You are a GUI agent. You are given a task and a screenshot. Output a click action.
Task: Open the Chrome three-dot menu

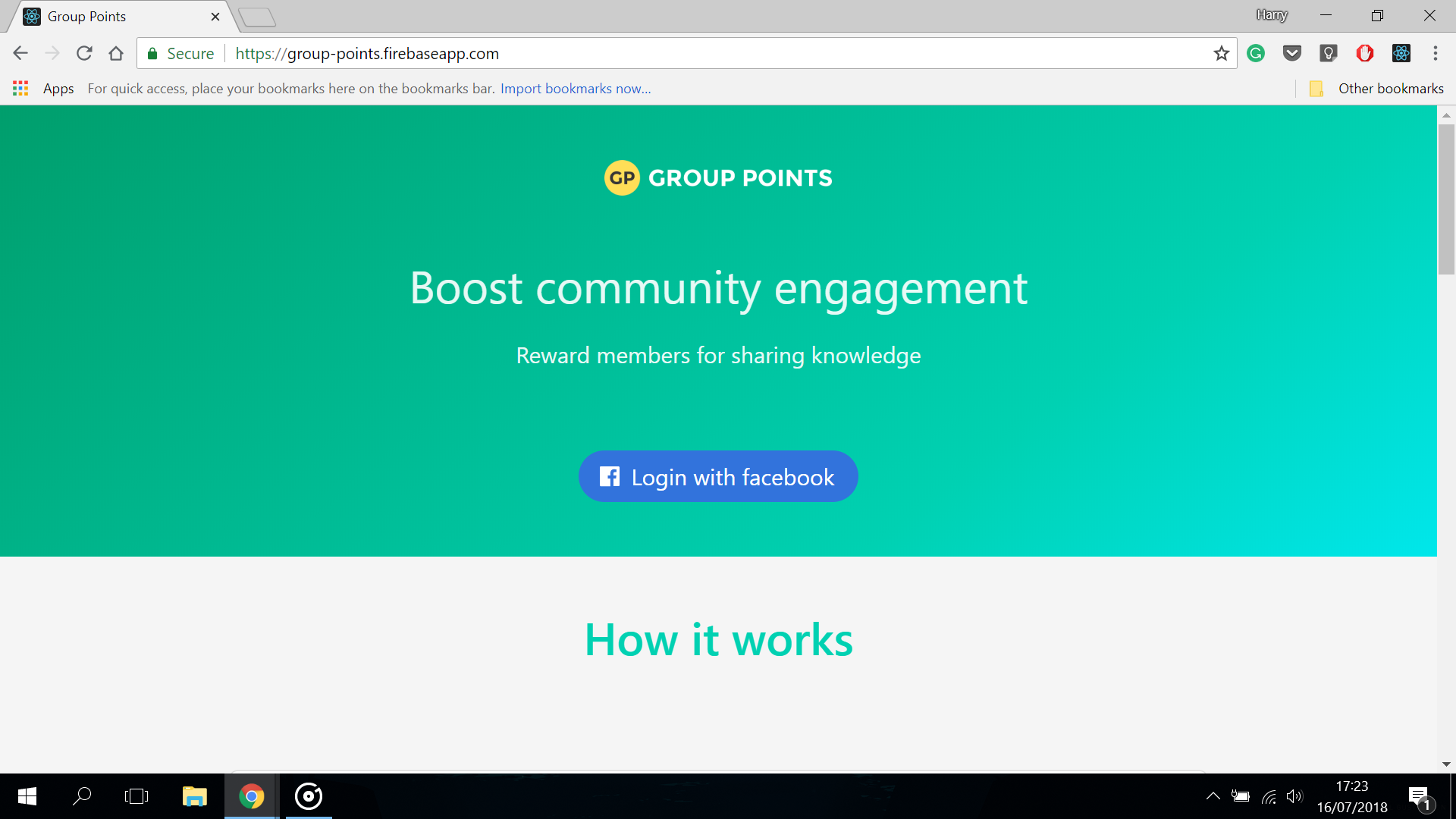pos(1436,53)
